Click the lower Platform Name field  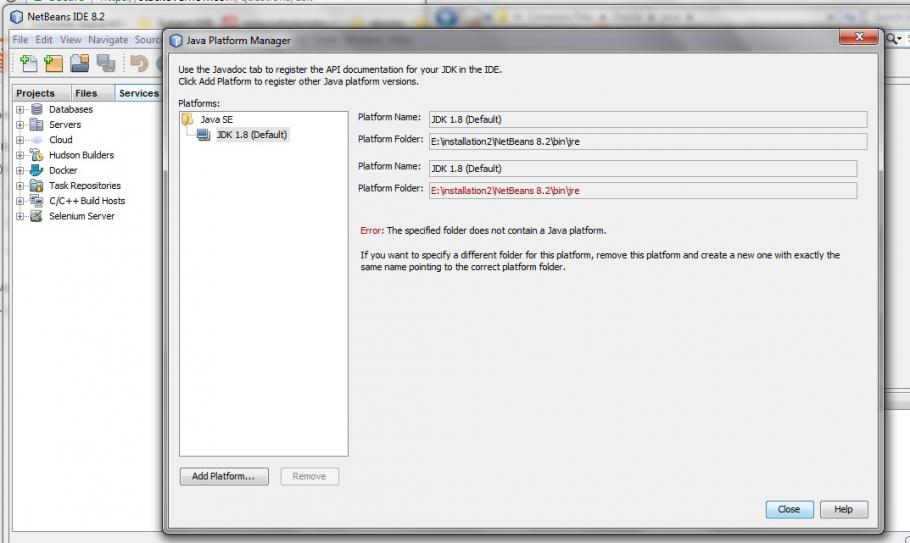(x=643, y=169)
